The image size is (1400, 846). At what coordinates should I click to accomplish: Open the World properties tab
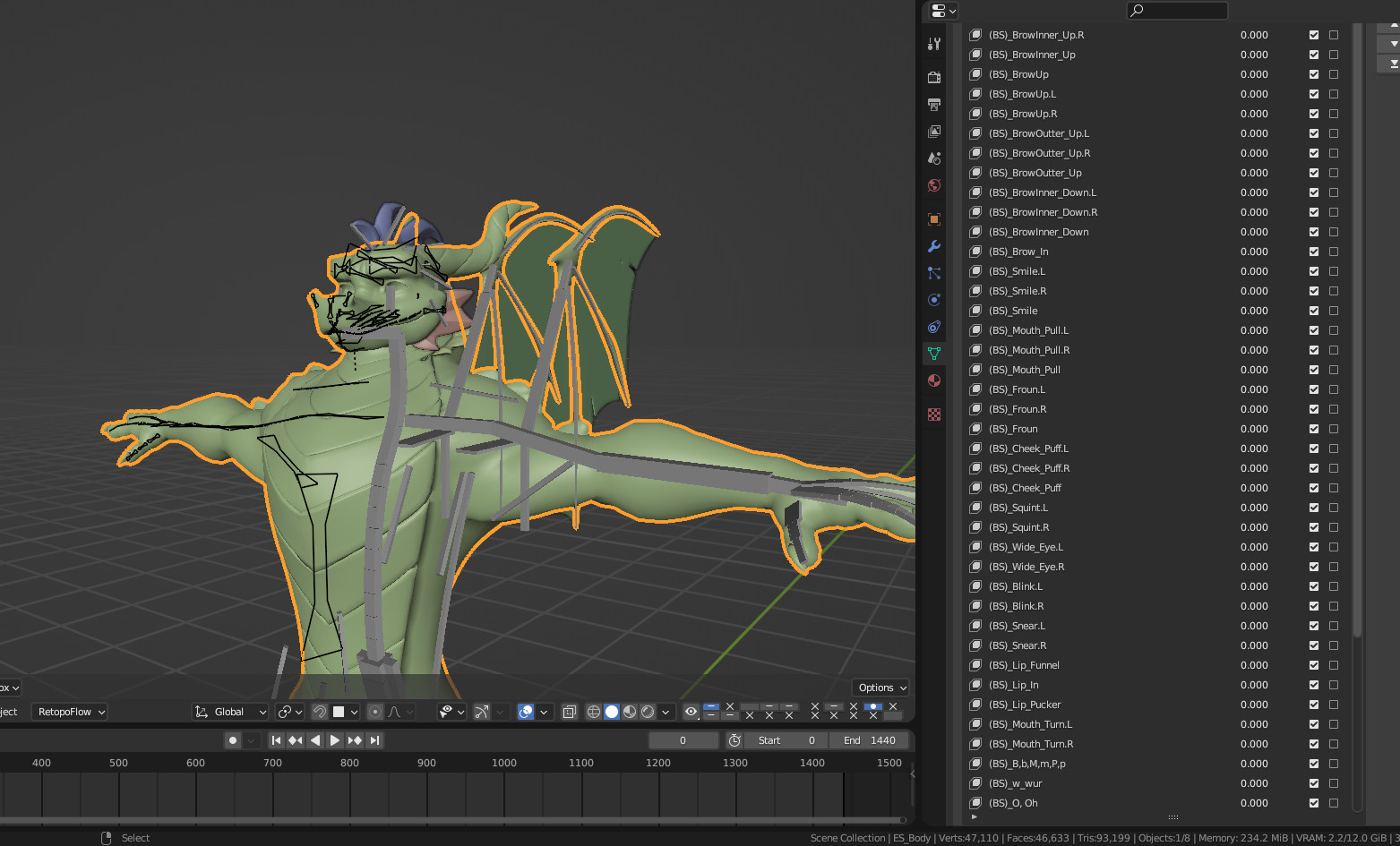pos(934,185)
